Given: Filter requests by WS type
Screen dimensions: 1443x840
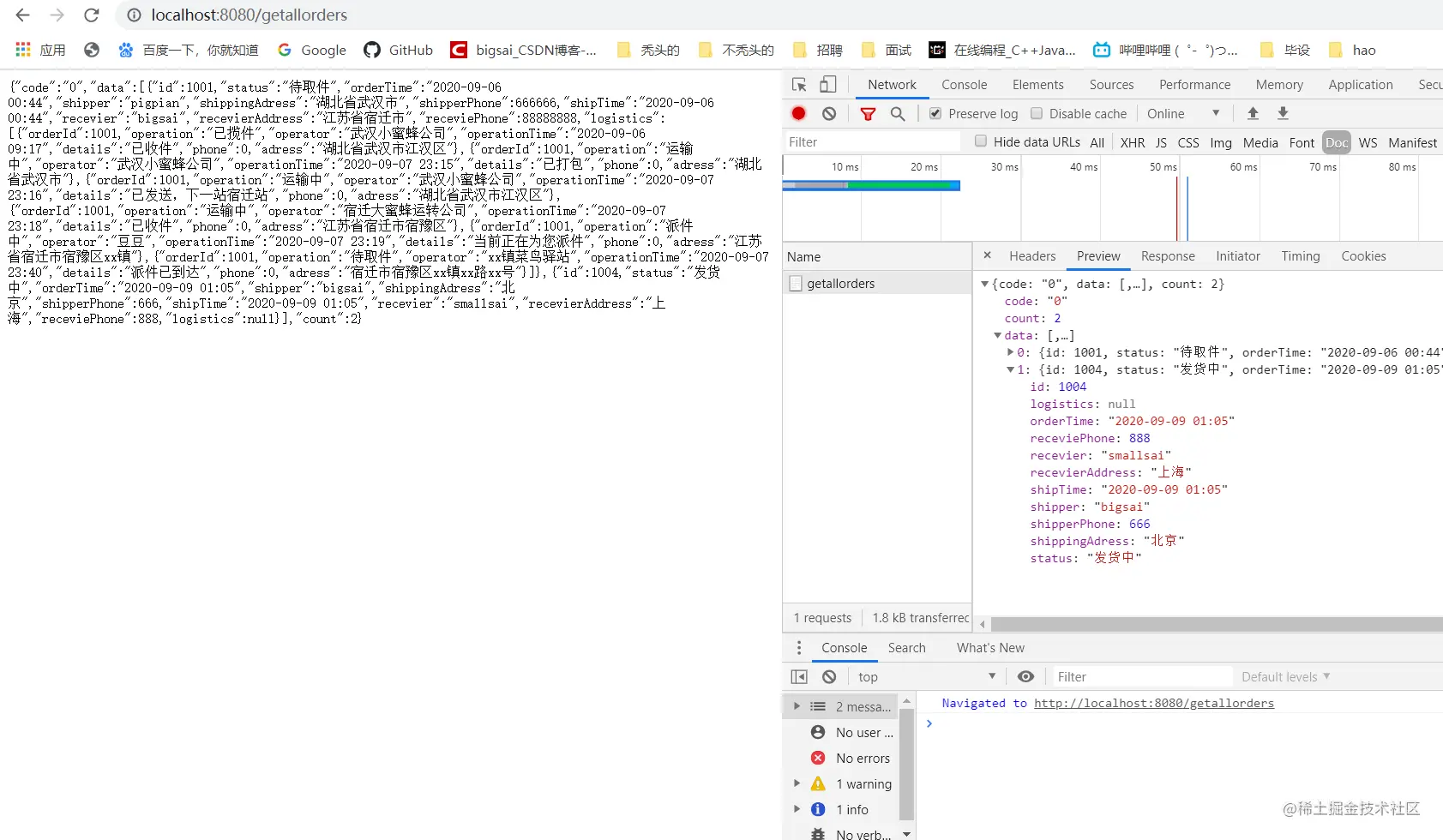Looking at the screenshot, I should (1368, 142).
